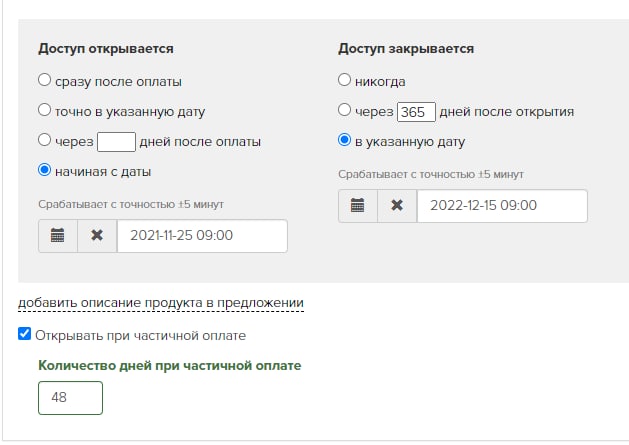The image size is (629, 445).
Task: Click 'Доступ открывается' heading text
Action: (106, 49)
